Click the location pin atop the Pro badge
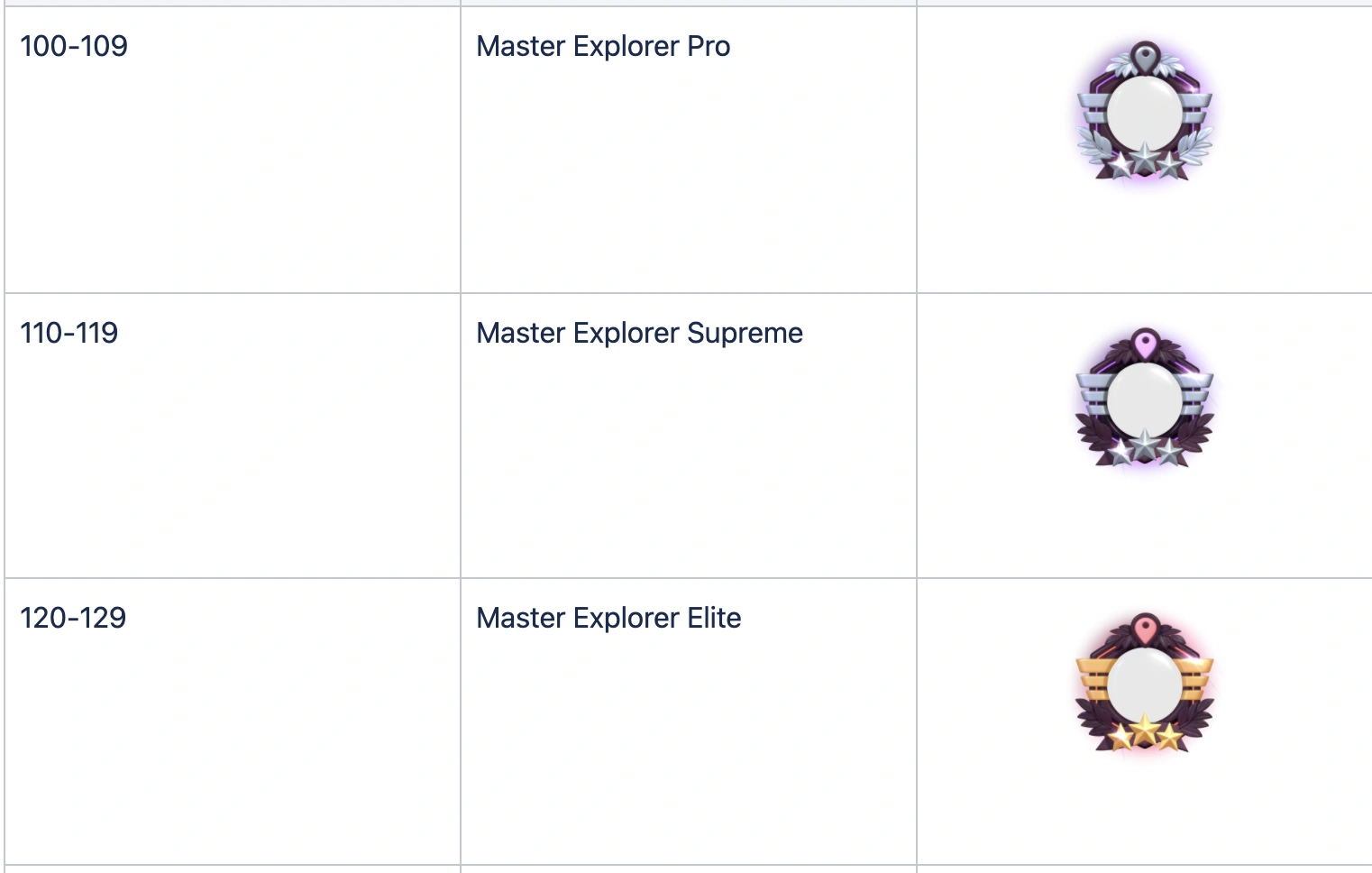The image size is (1372, 873). [1145, 56]
